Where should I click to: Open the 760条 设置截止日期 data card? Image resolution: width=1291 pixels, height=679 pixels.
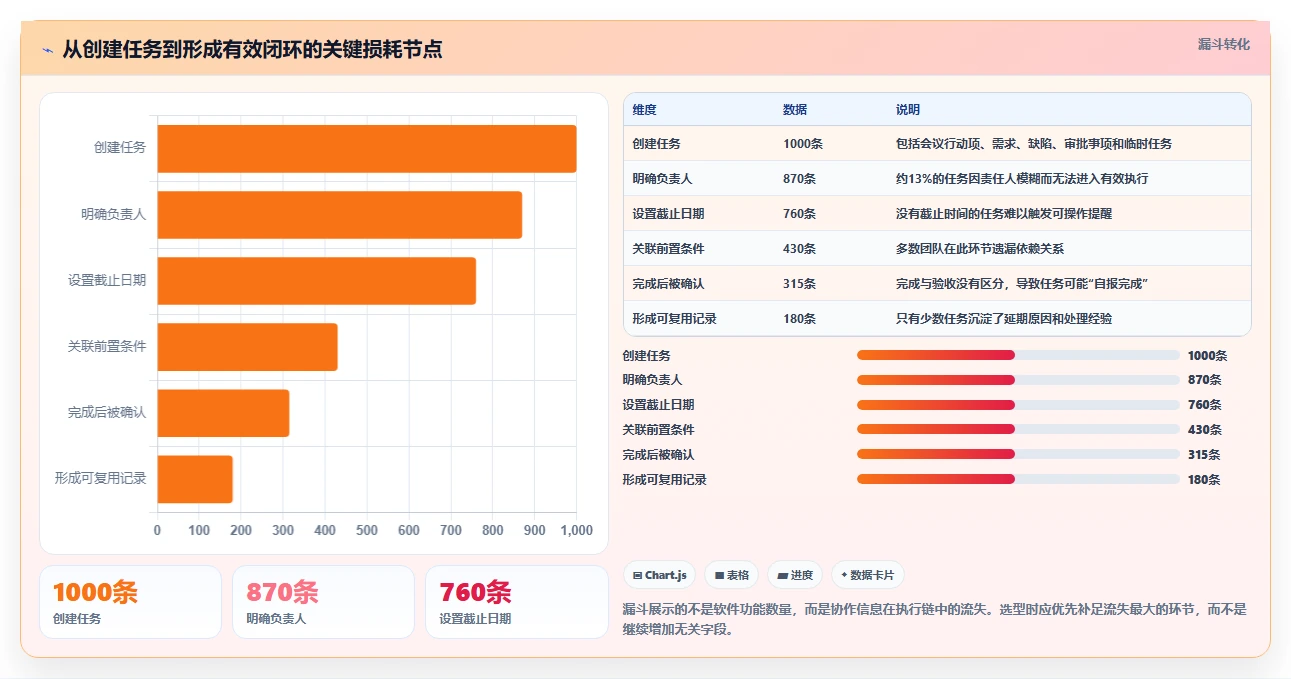tap(517, 602)
